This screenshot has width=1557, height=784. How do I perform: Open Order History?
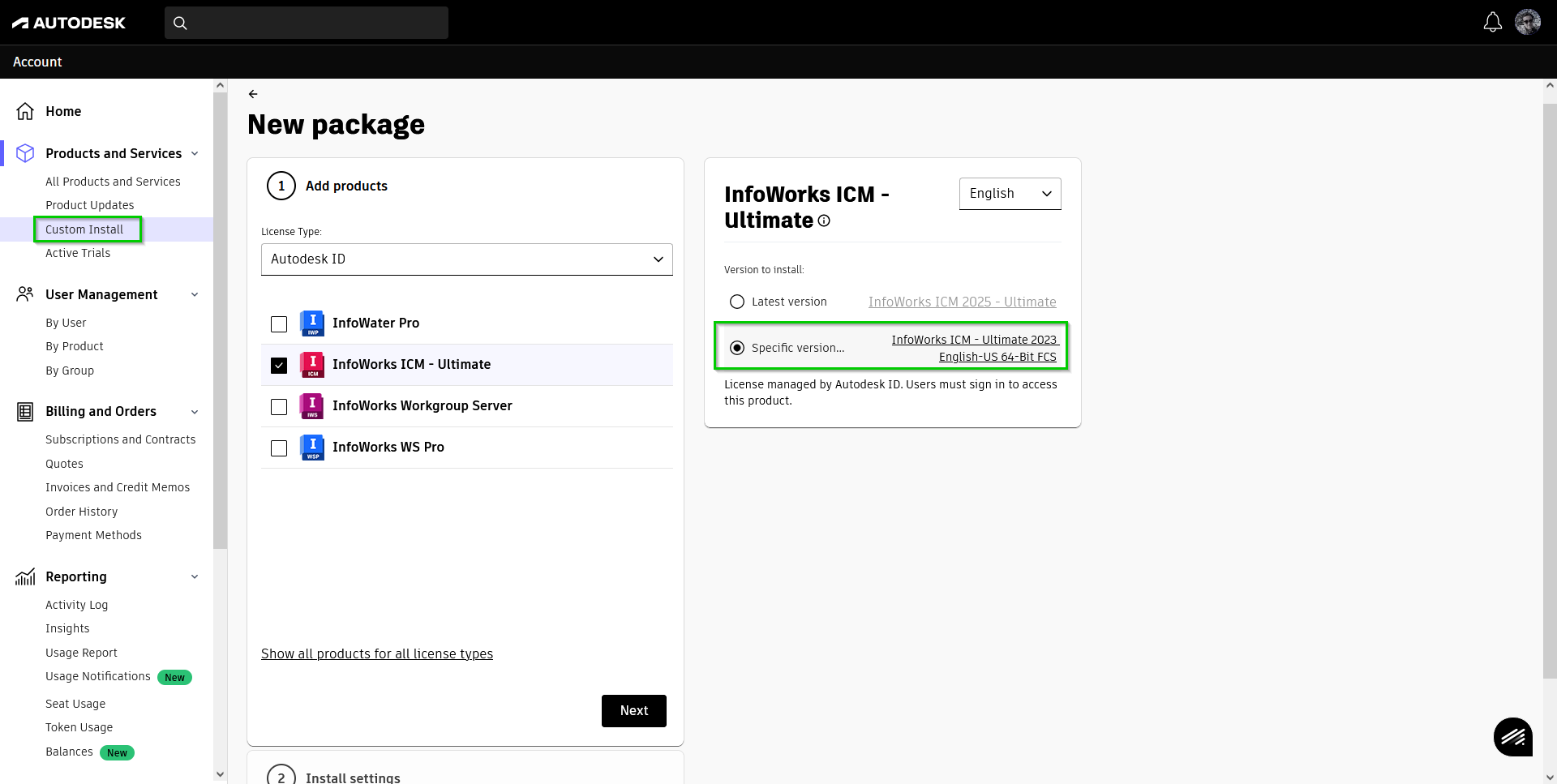pos(82,512)
